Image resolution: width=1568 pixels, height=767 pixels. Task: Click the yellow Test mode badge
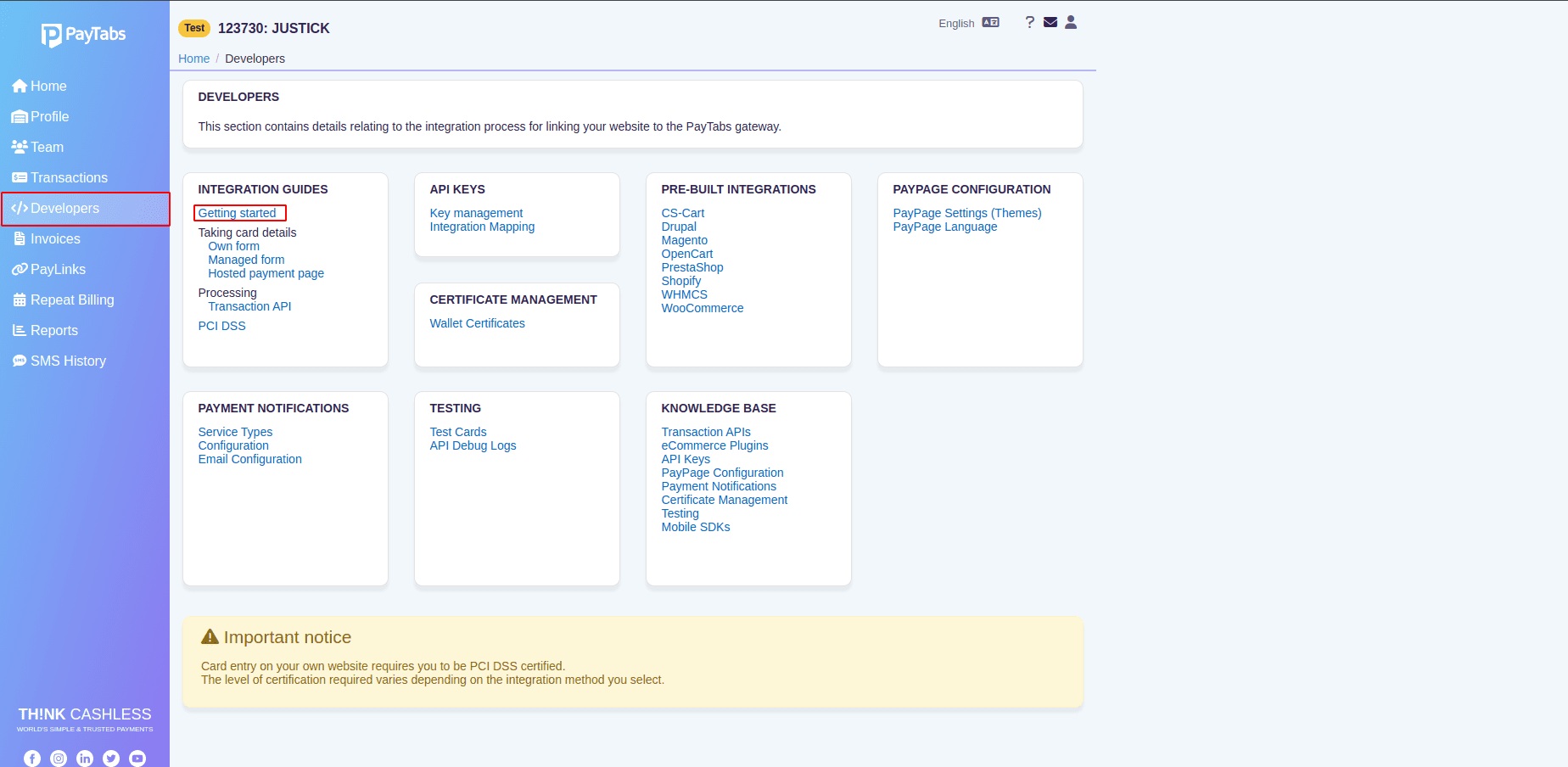pyautogui.click(x=194, y=28)
